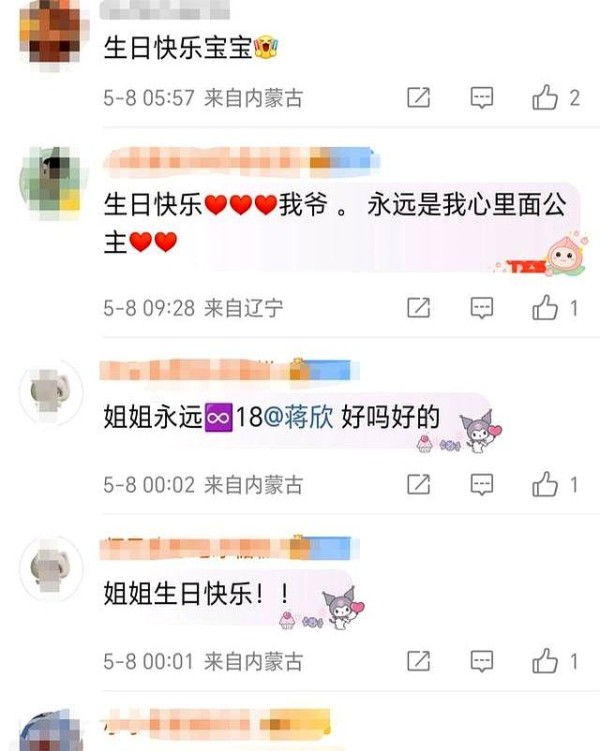Reply to the 生日快乐宝宝 comment

[482, 98]
